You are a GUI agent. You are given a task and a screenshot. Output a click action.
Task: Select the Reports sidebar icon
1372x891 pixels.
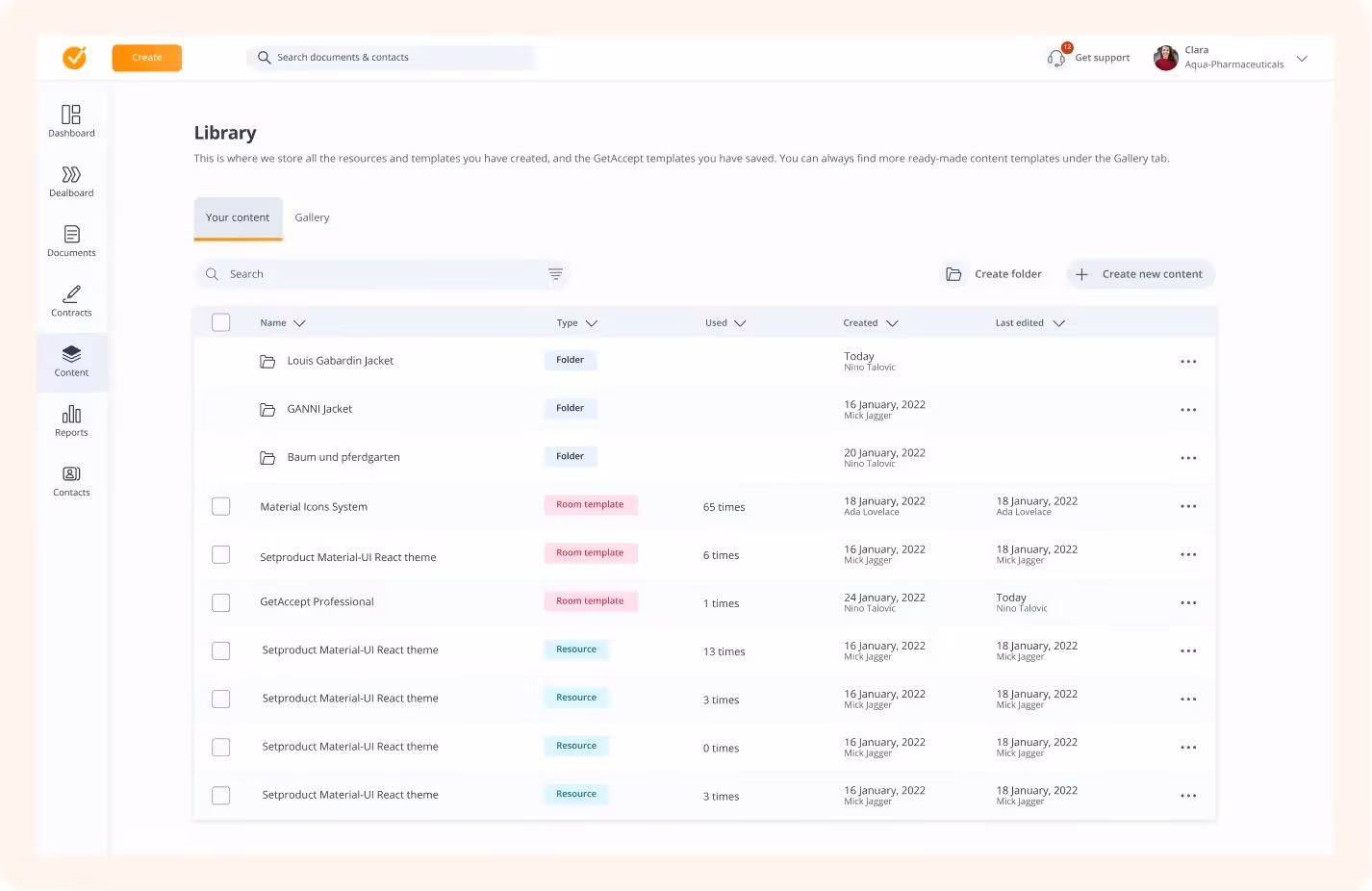click(70, 420)
